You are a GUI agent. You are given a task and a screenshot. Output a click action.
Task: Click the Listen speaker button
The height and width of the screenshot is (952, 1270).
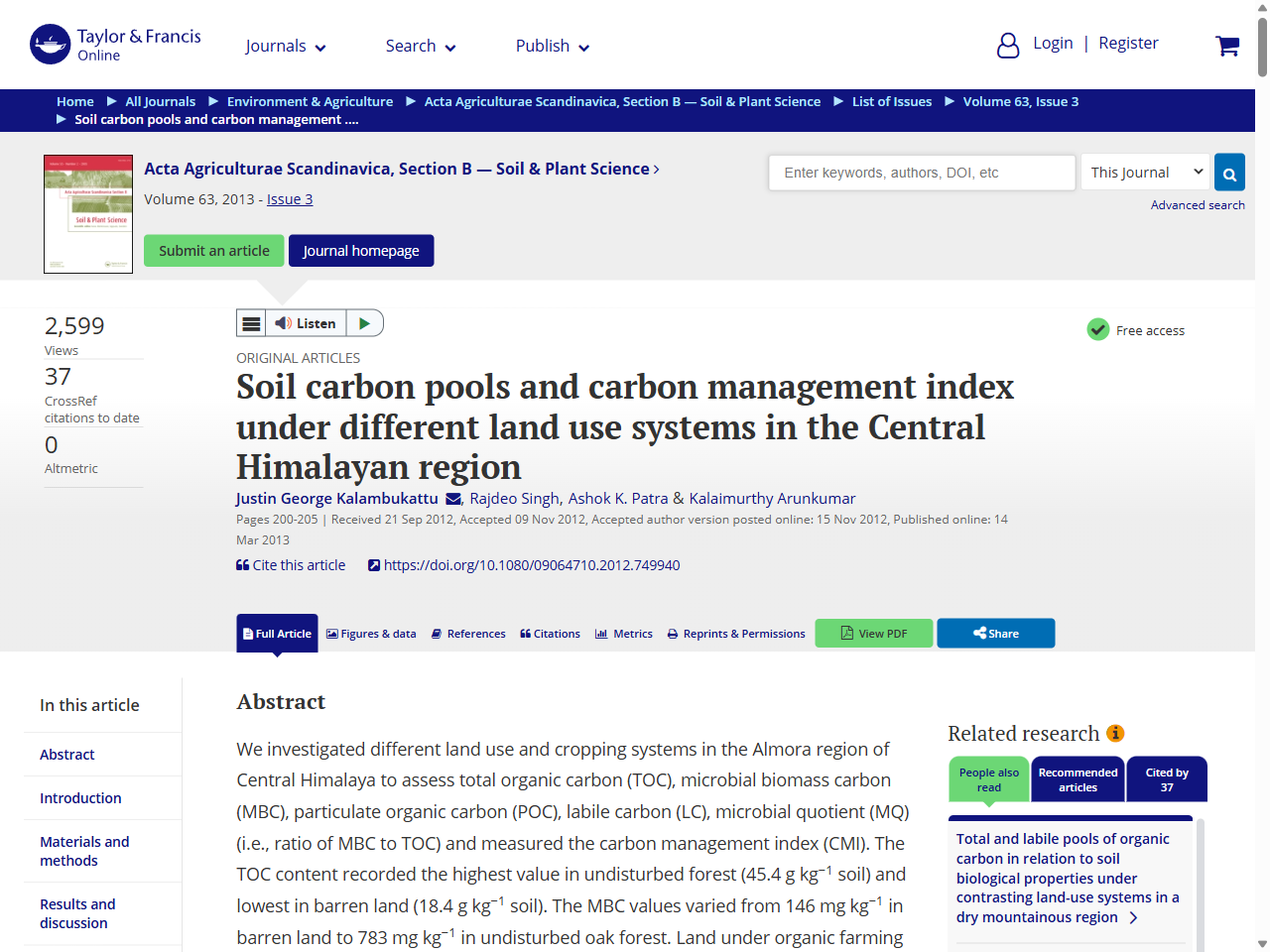pos(306,323)
